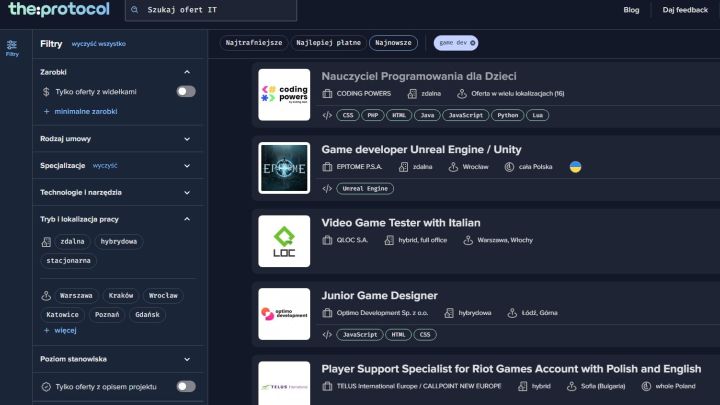Expand the Technologie i narzędzia section

187,192
